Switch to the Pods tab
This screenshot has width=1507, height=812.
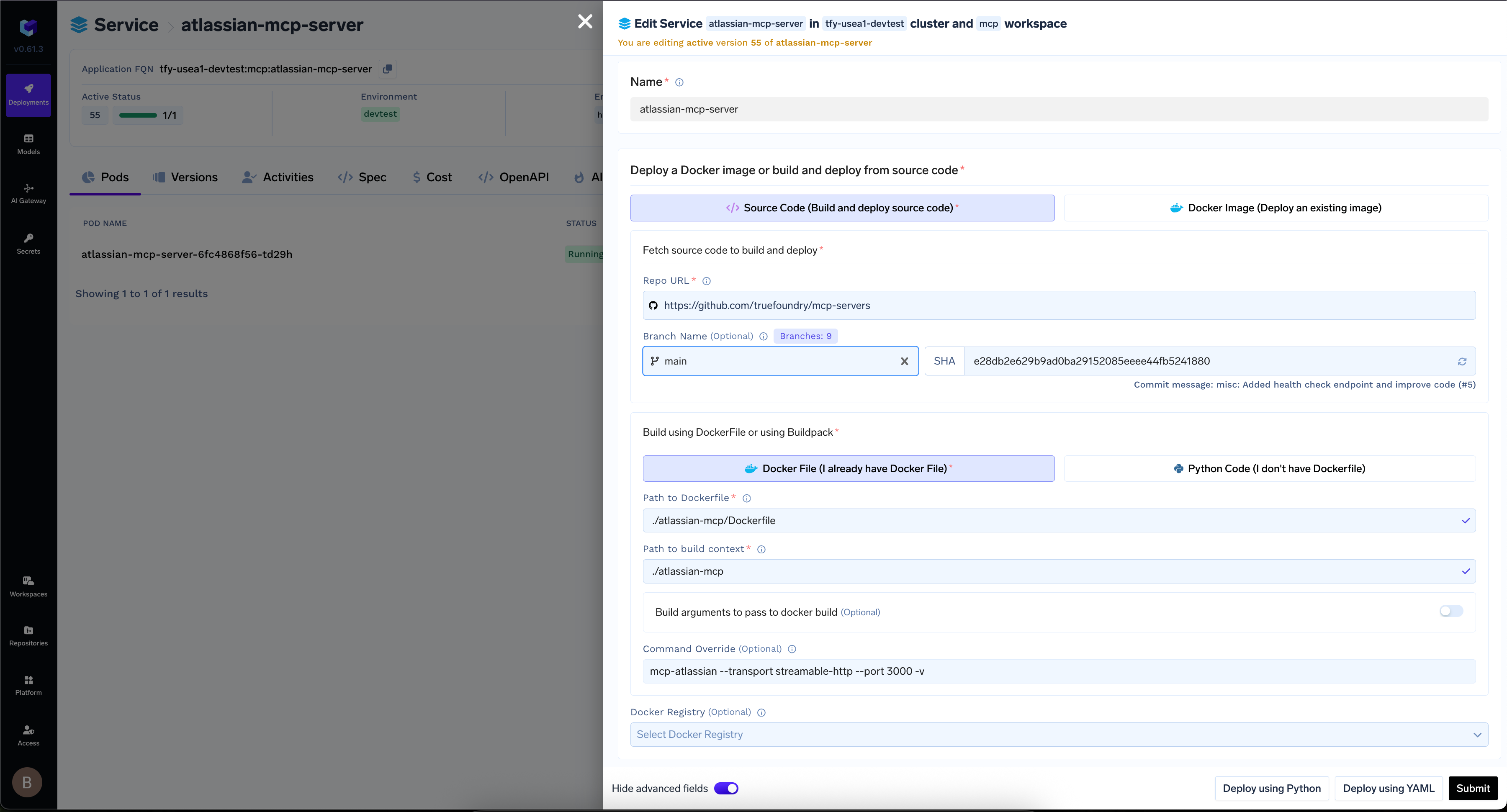pos(105,177)
